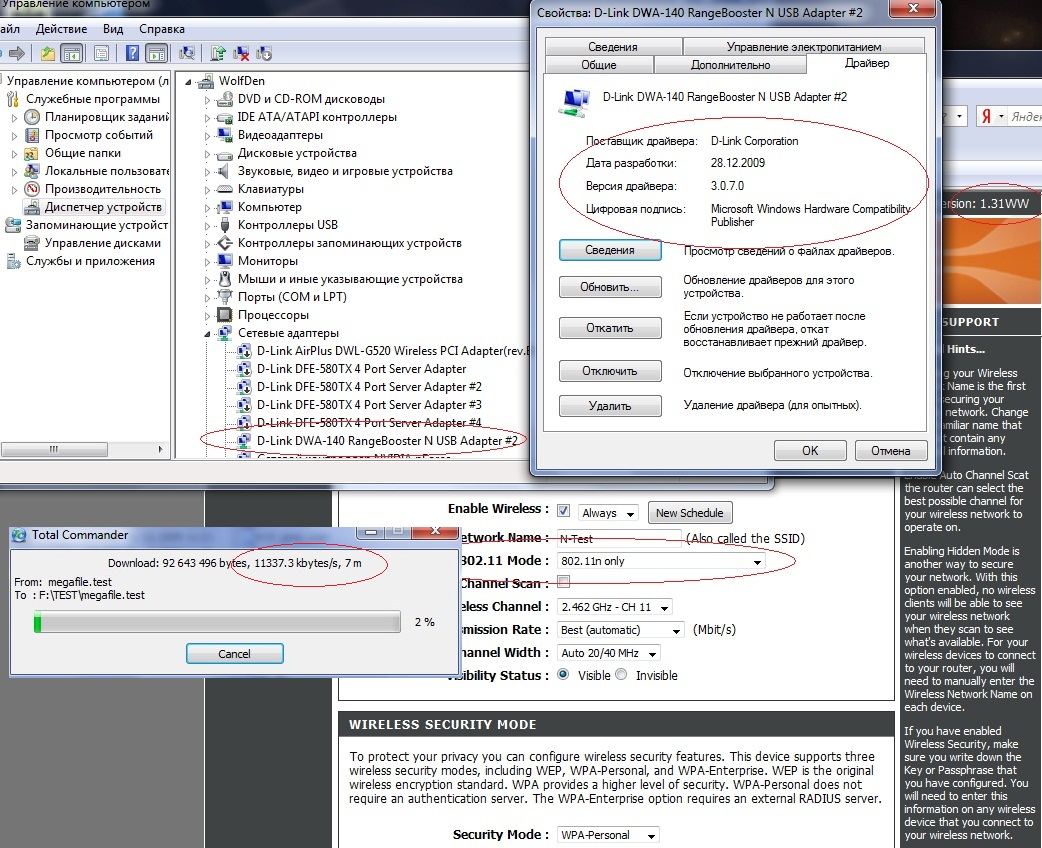Image resolution: width=1042 pixels, height=848 pixels.
Task: Open the Вид menu
Action: 113,29
